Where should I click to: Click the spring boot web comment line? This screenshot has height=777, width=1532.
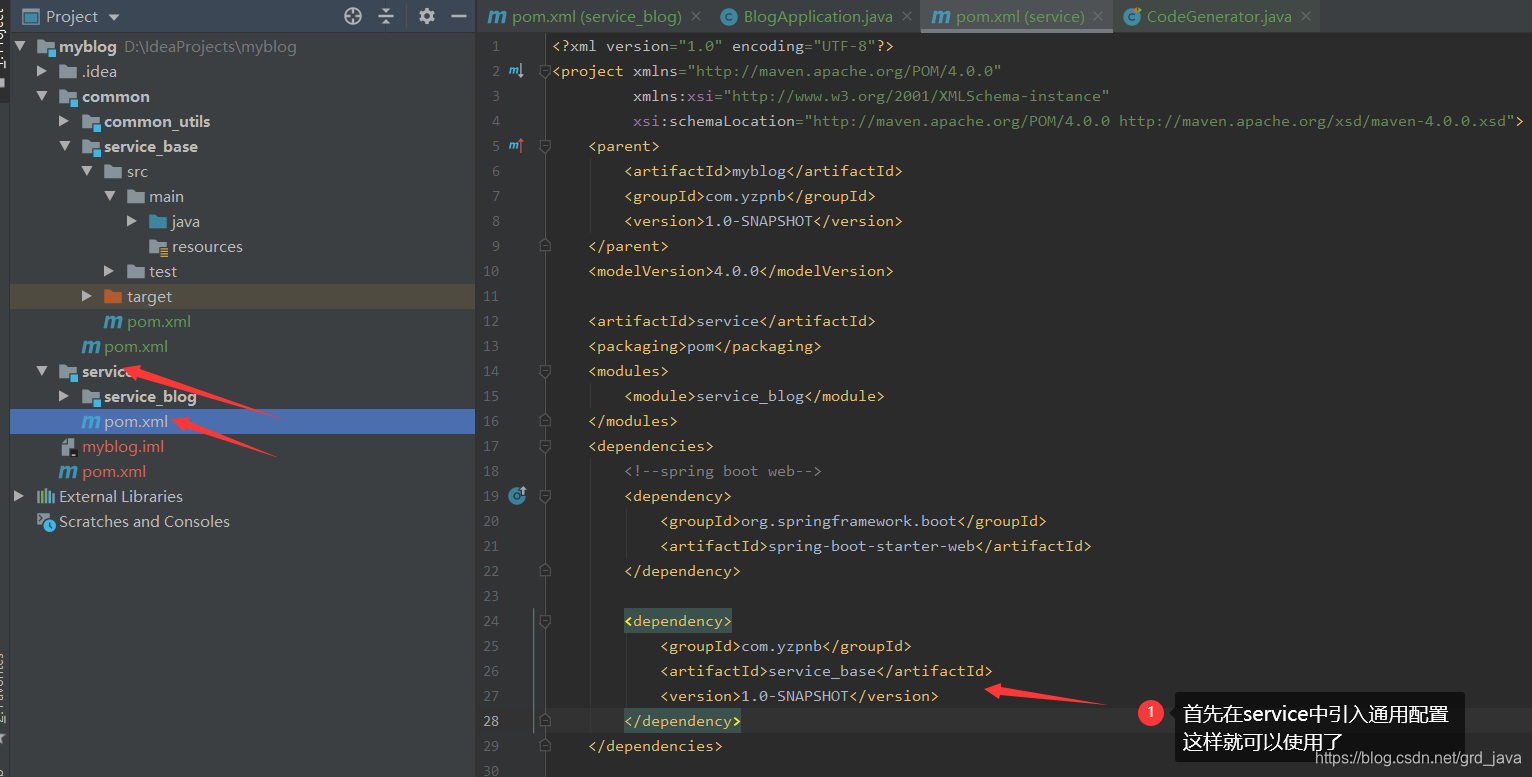pyautogui.click(x=723, y=471)
